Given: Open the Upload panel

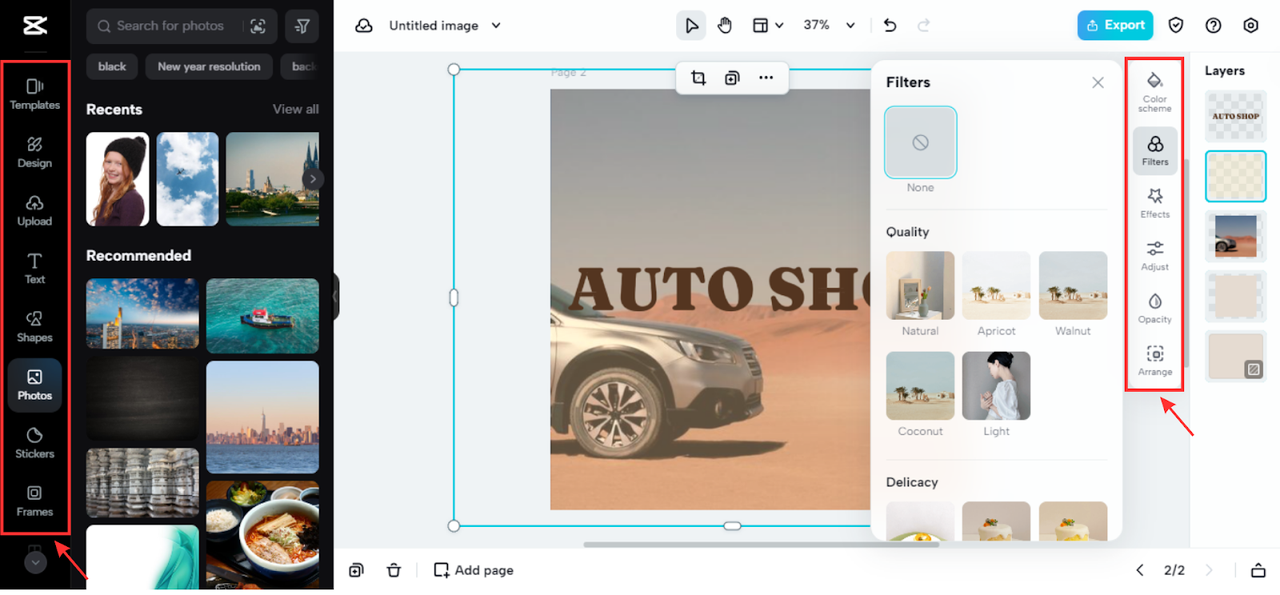Looking at the screenshot, I should click(x=35, y=210).
